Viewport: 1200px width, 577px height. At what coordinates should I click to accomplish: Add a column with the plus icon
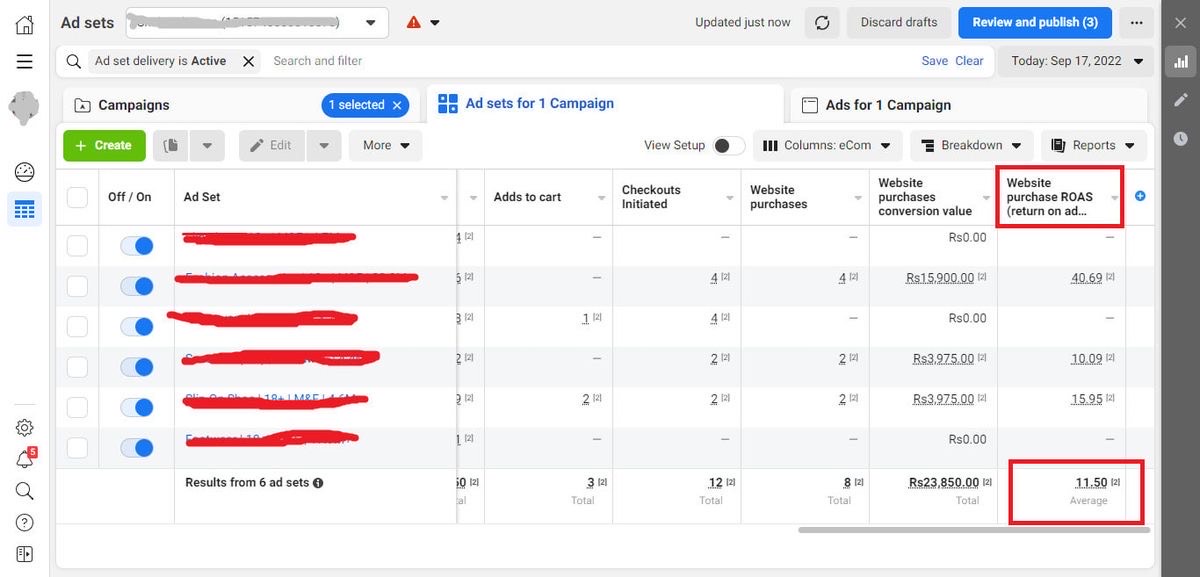(x=1140, y=196)
